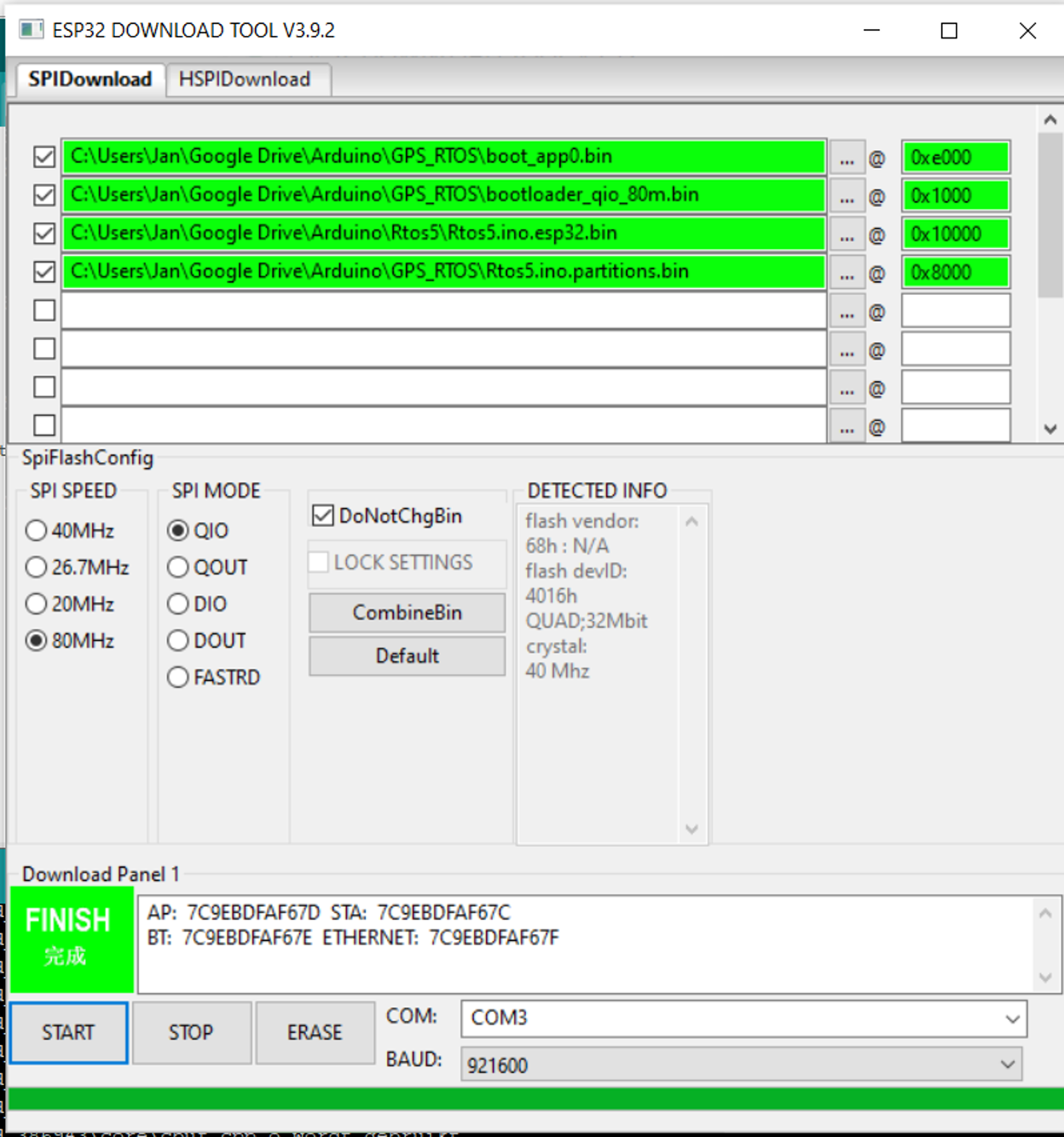The height and width of the screenshot is (1137, 1064).
Task: Open file browser for Rtos5.ino.esp32.bin row
Action: point(847,234)
